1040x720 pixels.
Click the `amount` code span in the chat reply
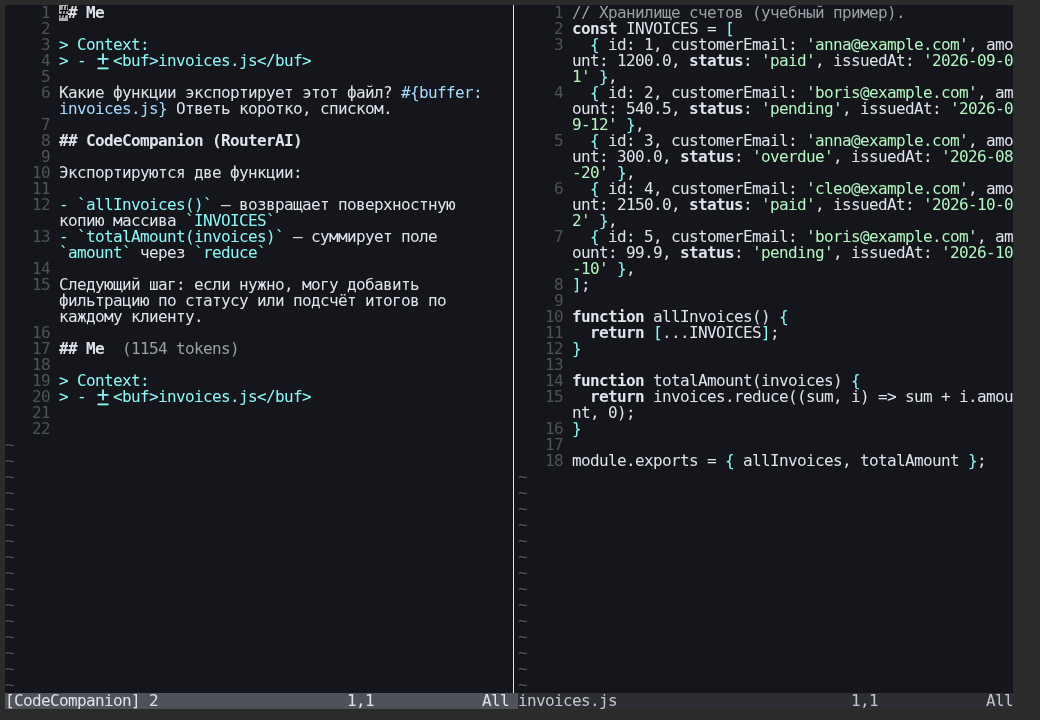[95, 253]
